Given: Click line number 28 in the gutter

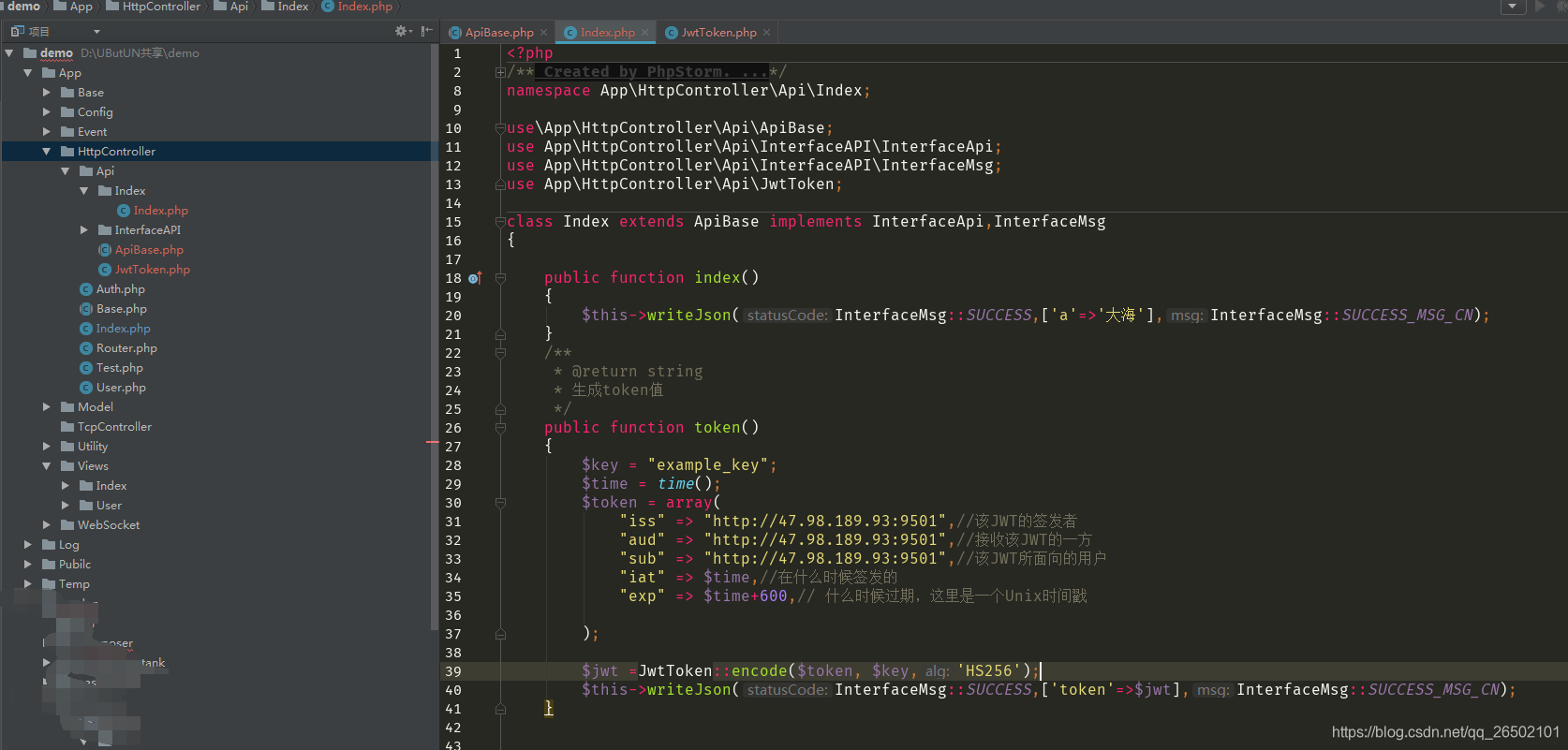Looking at the screenshot, I should click(x=453, y=465).
